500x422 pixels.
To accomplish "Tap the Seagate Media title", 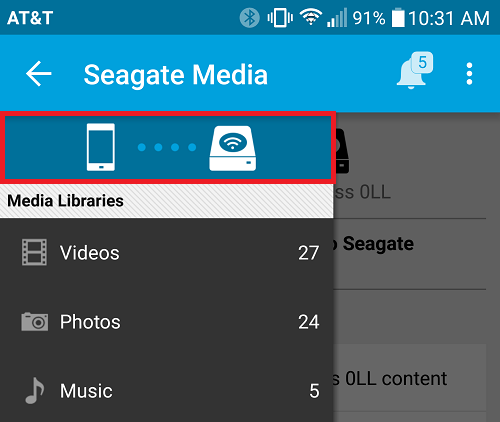I will pyautogui.click(x=176, y=75).
